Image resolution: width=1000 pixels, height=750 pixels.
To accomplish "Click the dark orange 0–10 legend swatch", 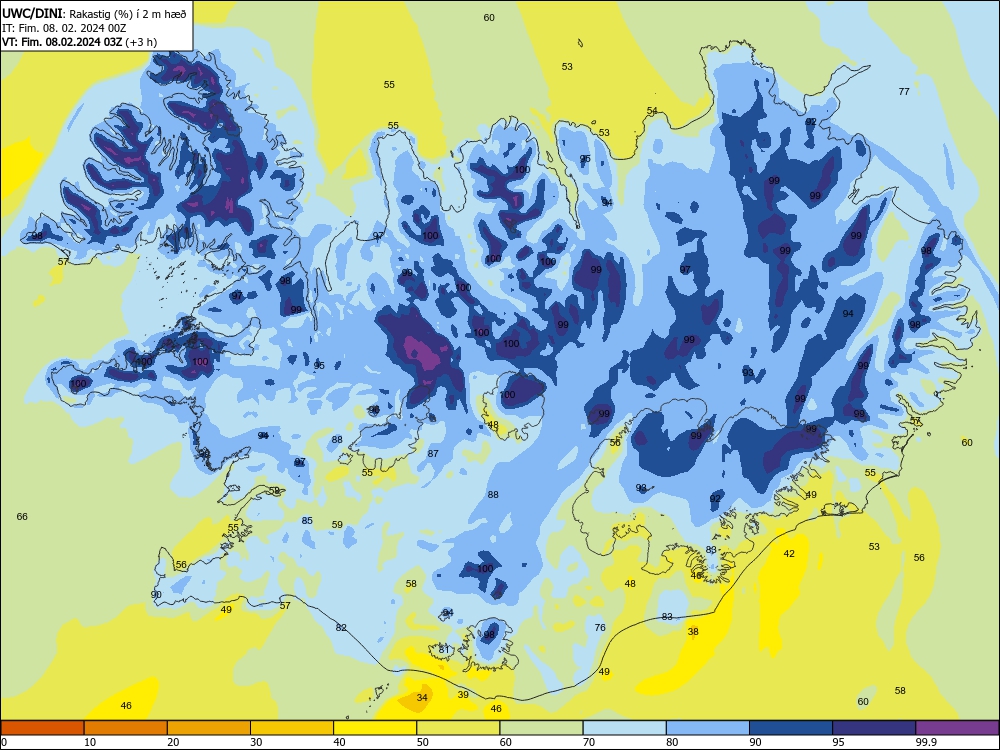I will (43, 728).
